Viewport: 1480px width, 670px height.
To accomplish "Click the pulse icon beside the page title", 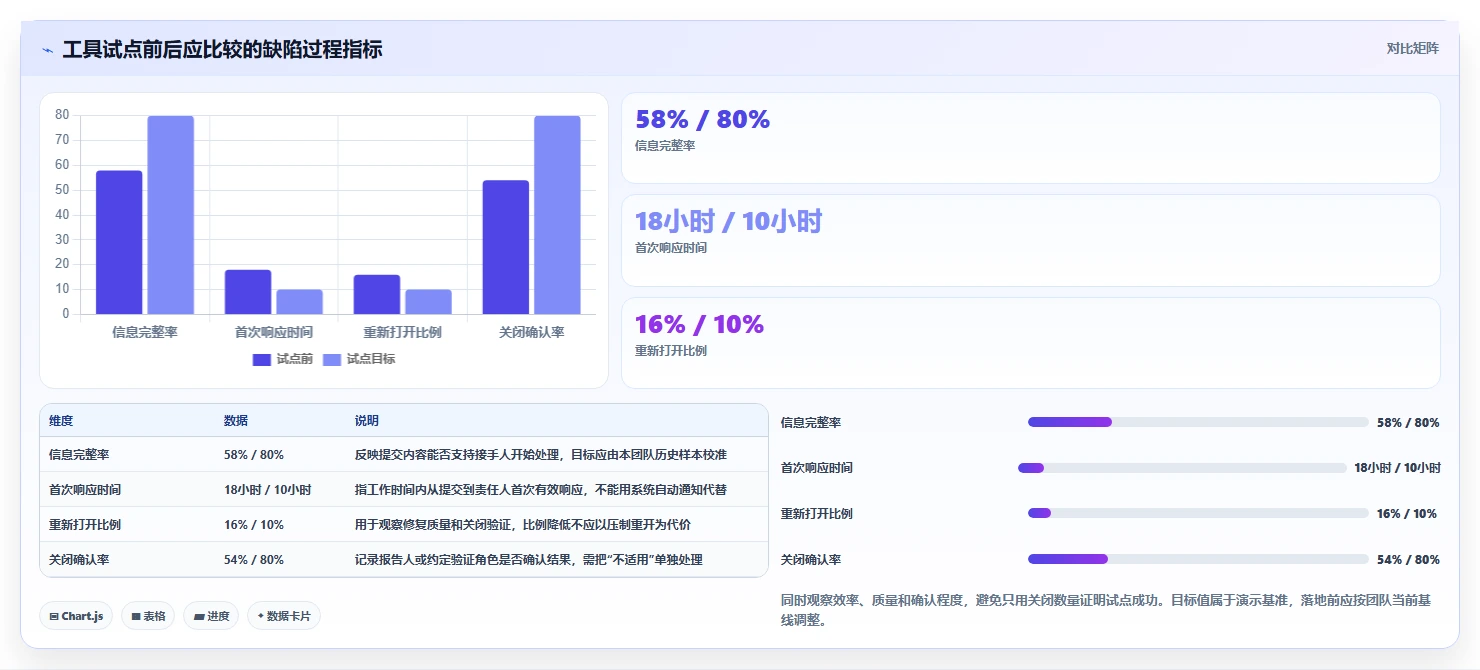I will [48, 50].
